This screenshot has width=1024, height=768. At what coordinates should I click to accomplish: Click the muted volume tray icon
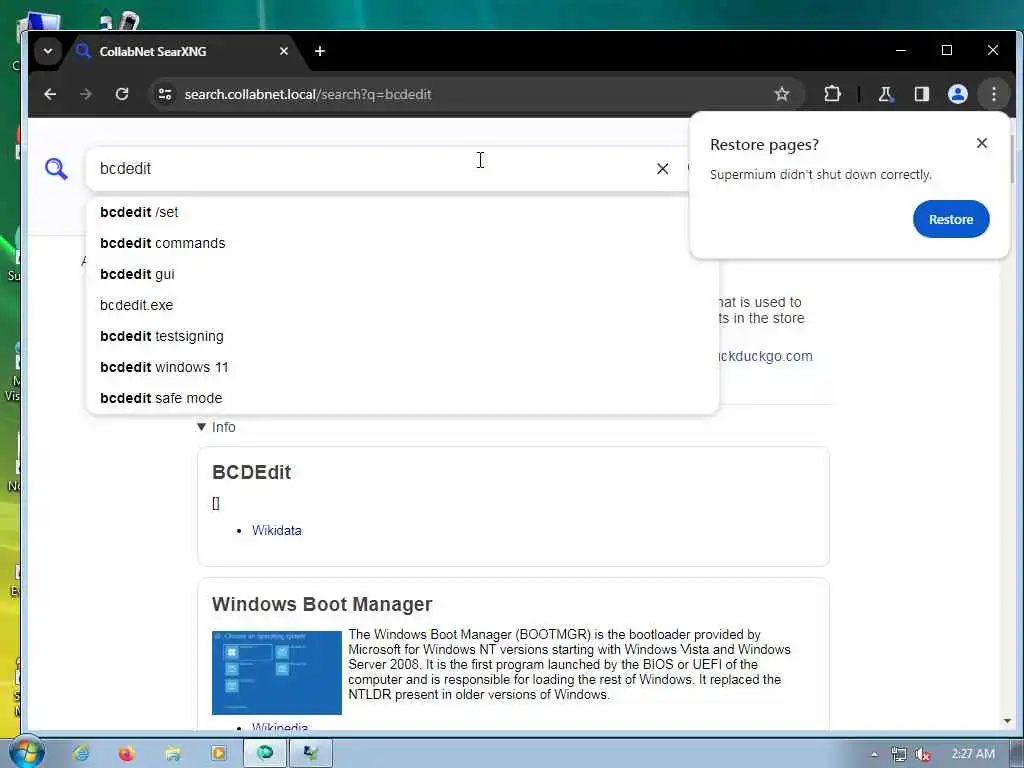click(x=923, y=754)
